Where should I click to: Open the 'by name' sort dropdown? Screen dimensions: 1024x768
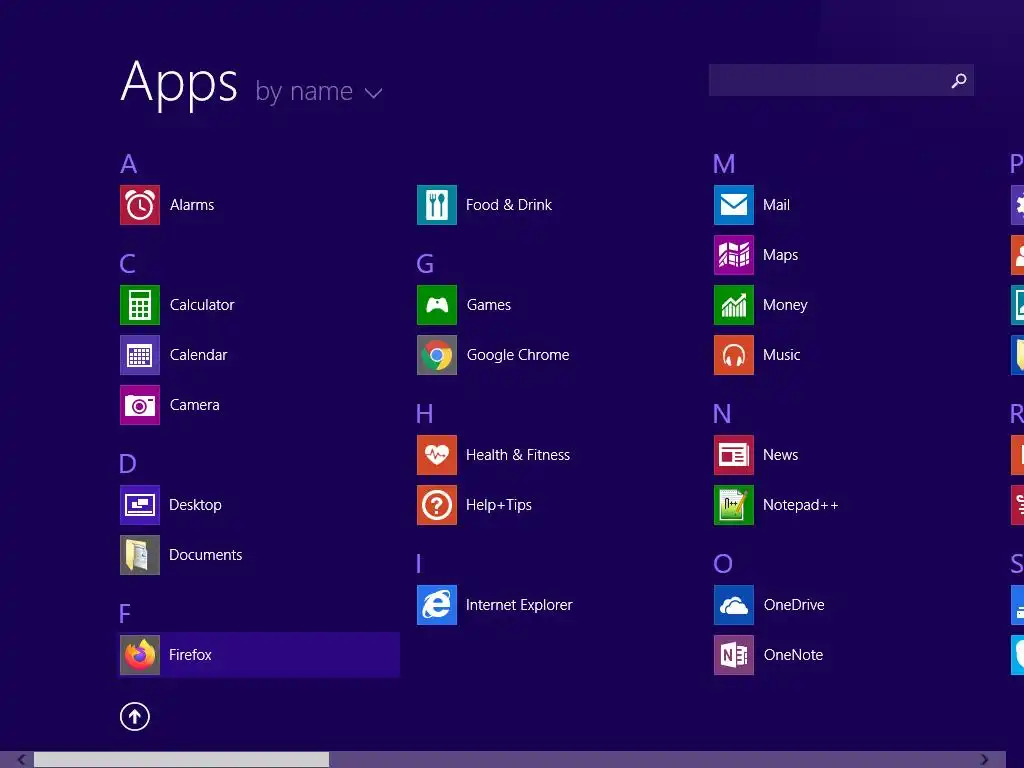coord(319,91)
